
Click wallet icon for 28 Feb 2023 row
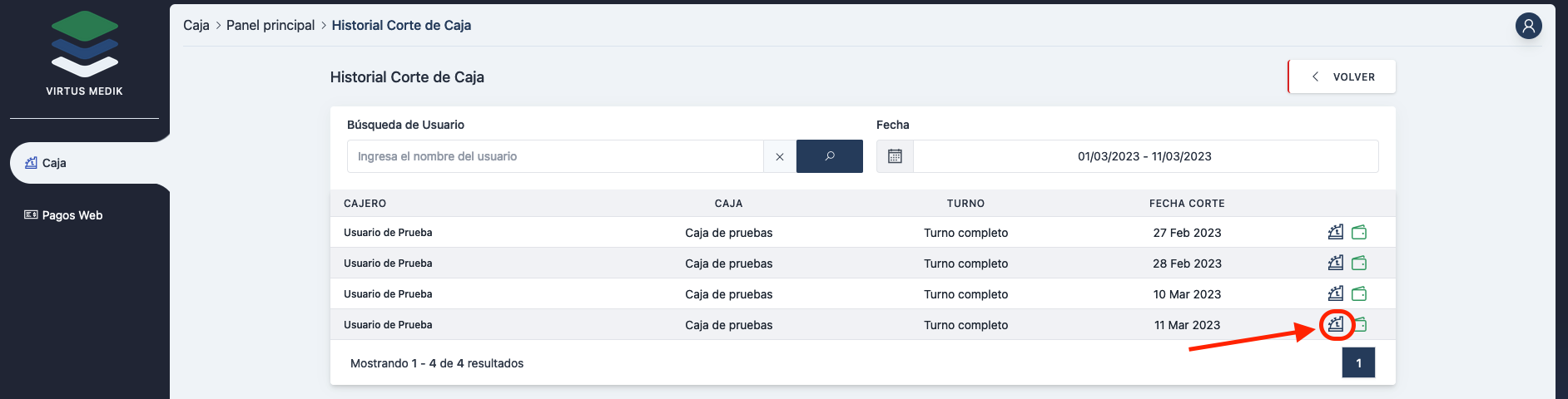[x=1359, y=263]
